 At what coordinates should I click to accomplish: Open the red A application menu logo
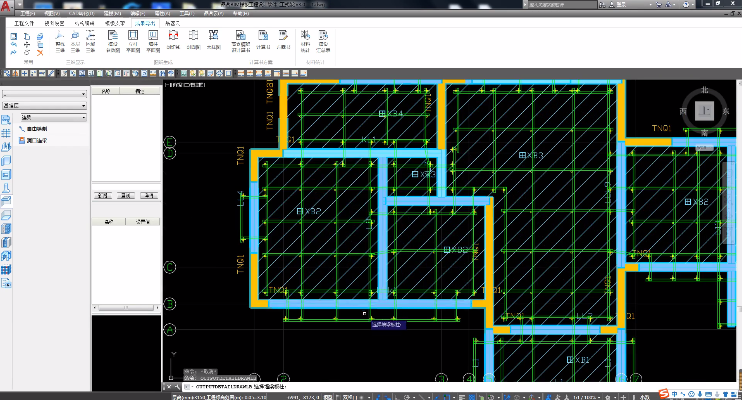6,7
